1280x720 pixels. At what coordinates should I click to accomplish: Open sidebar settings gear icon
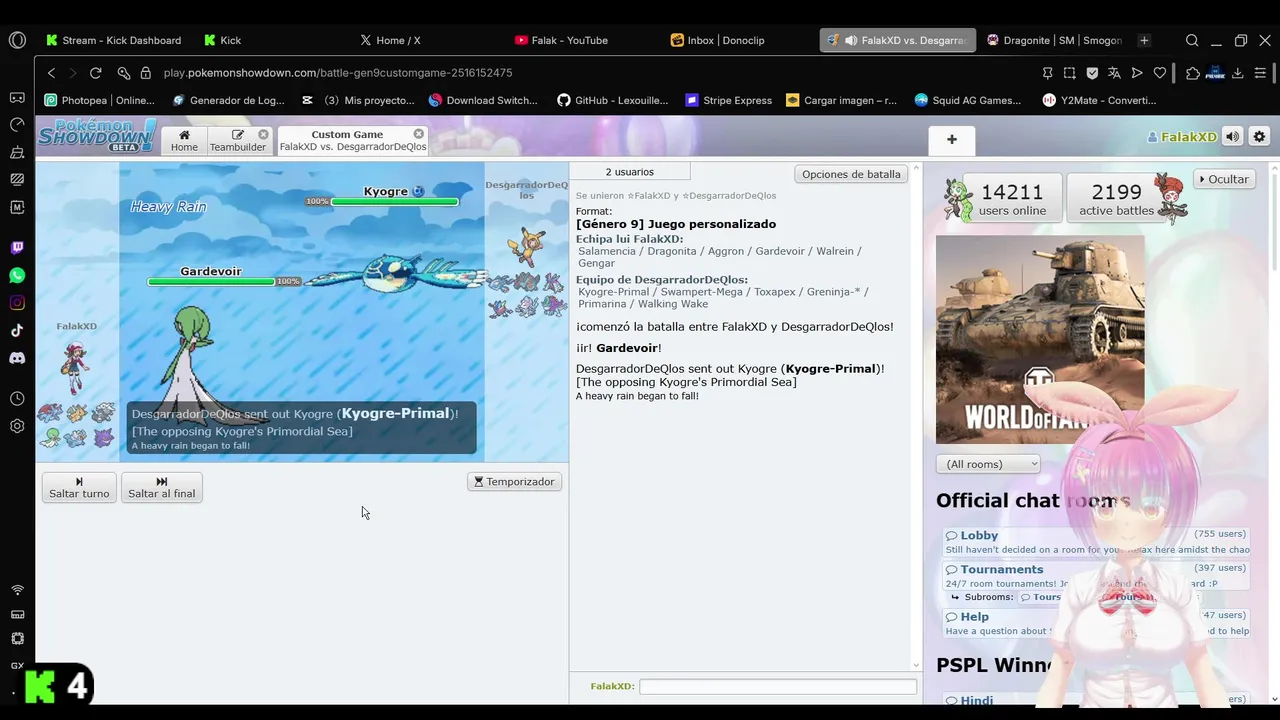(17, 426)
